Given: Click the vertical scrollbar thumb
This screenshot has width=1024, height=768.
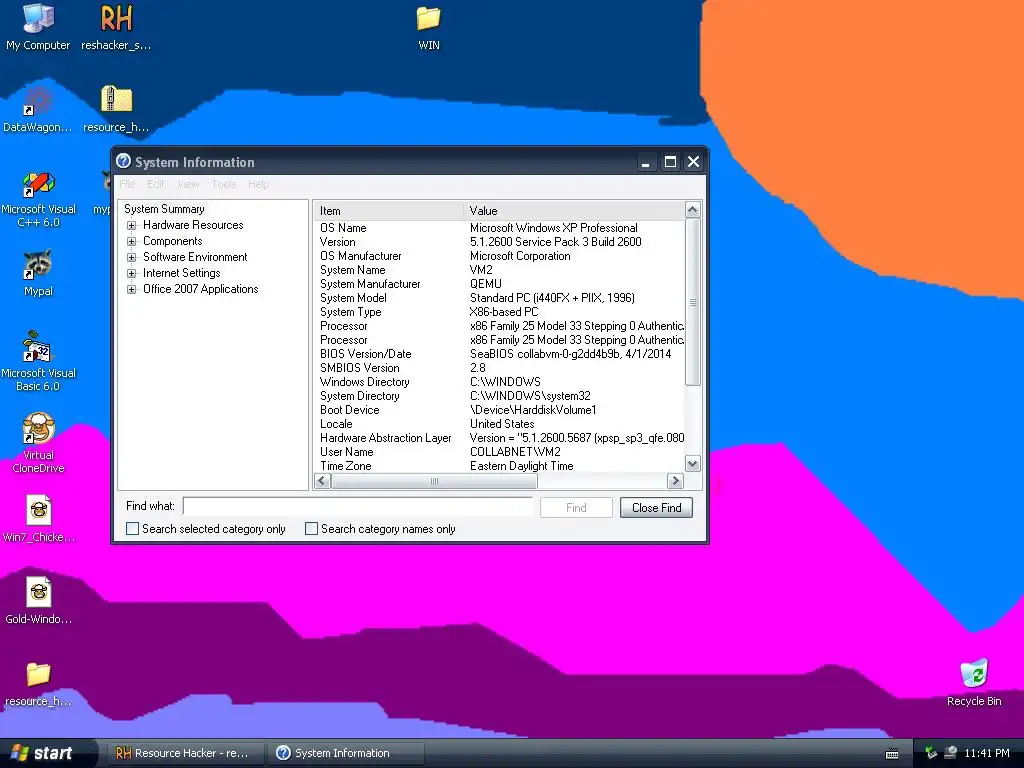Looking at the screenshot, I should (692, 302).
